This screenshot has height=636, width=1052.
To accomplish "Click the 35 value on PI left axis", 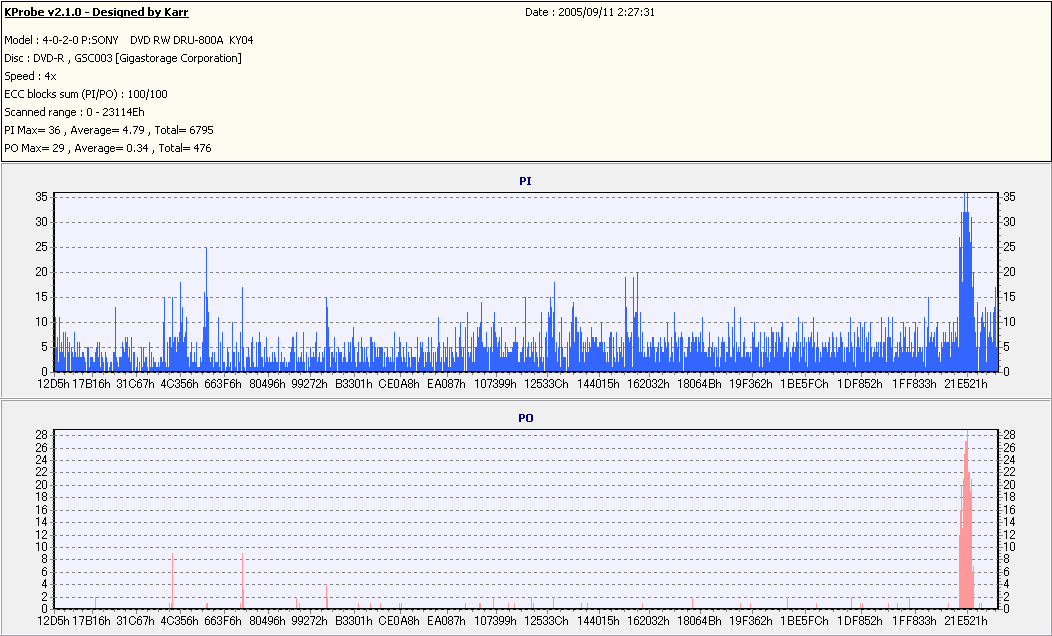I will click(x=41, y=197).
